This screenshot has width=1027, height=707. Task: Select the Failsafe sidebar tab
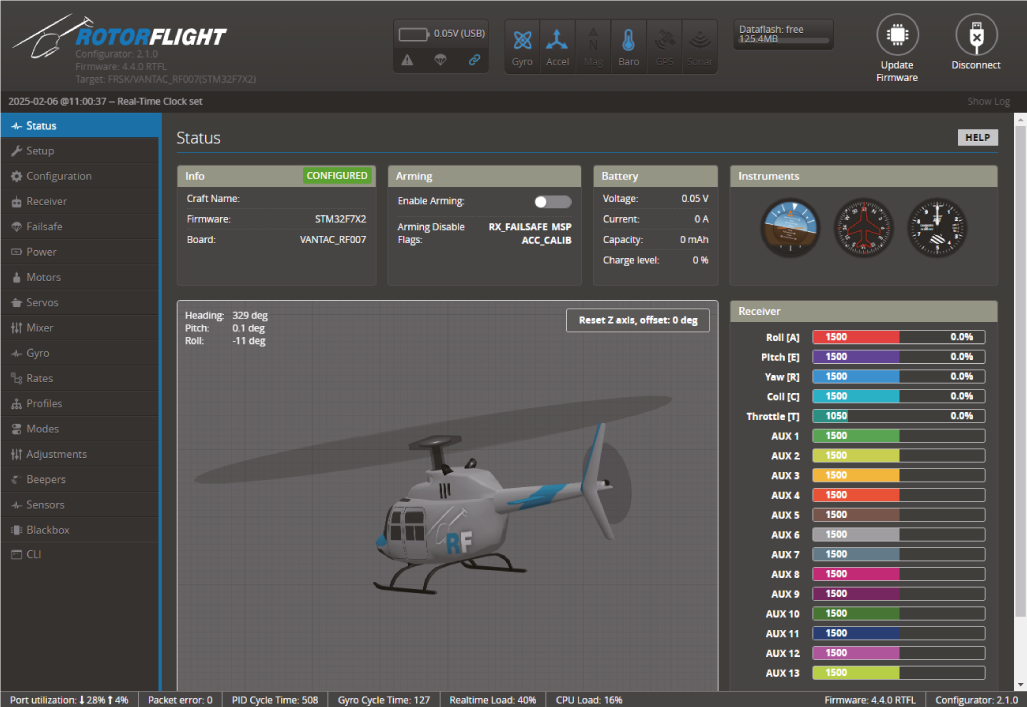coord(44,227)
